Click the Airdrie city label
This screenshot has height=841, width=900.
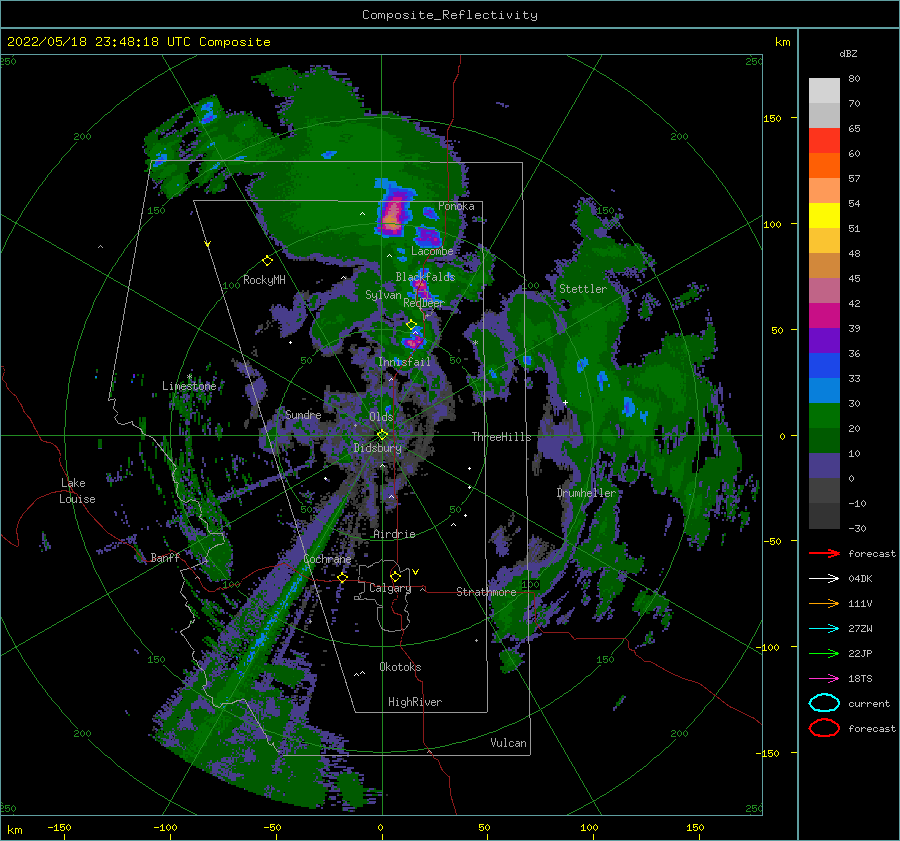(x=394, y=534)
